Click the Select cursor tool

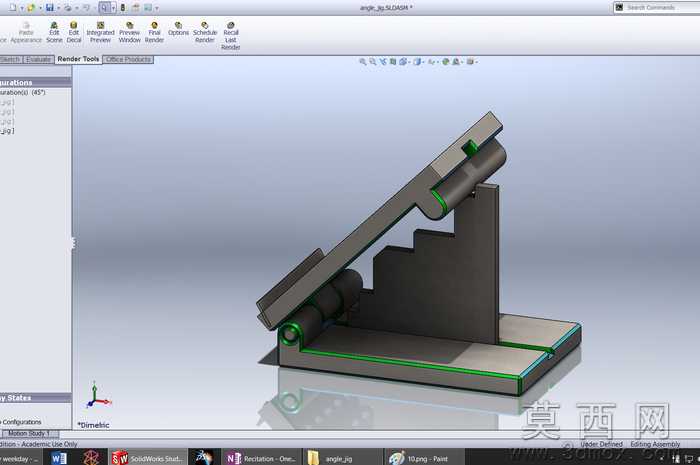coord(104,8)
